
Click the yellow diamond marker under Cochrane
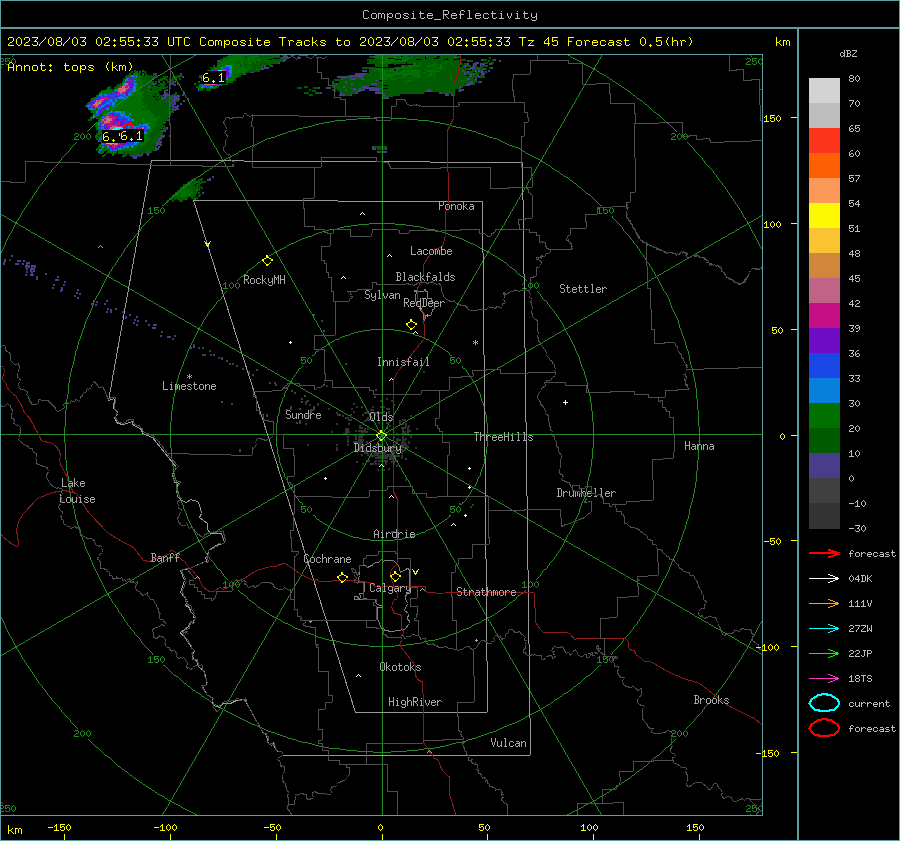(x=342, y=577)
